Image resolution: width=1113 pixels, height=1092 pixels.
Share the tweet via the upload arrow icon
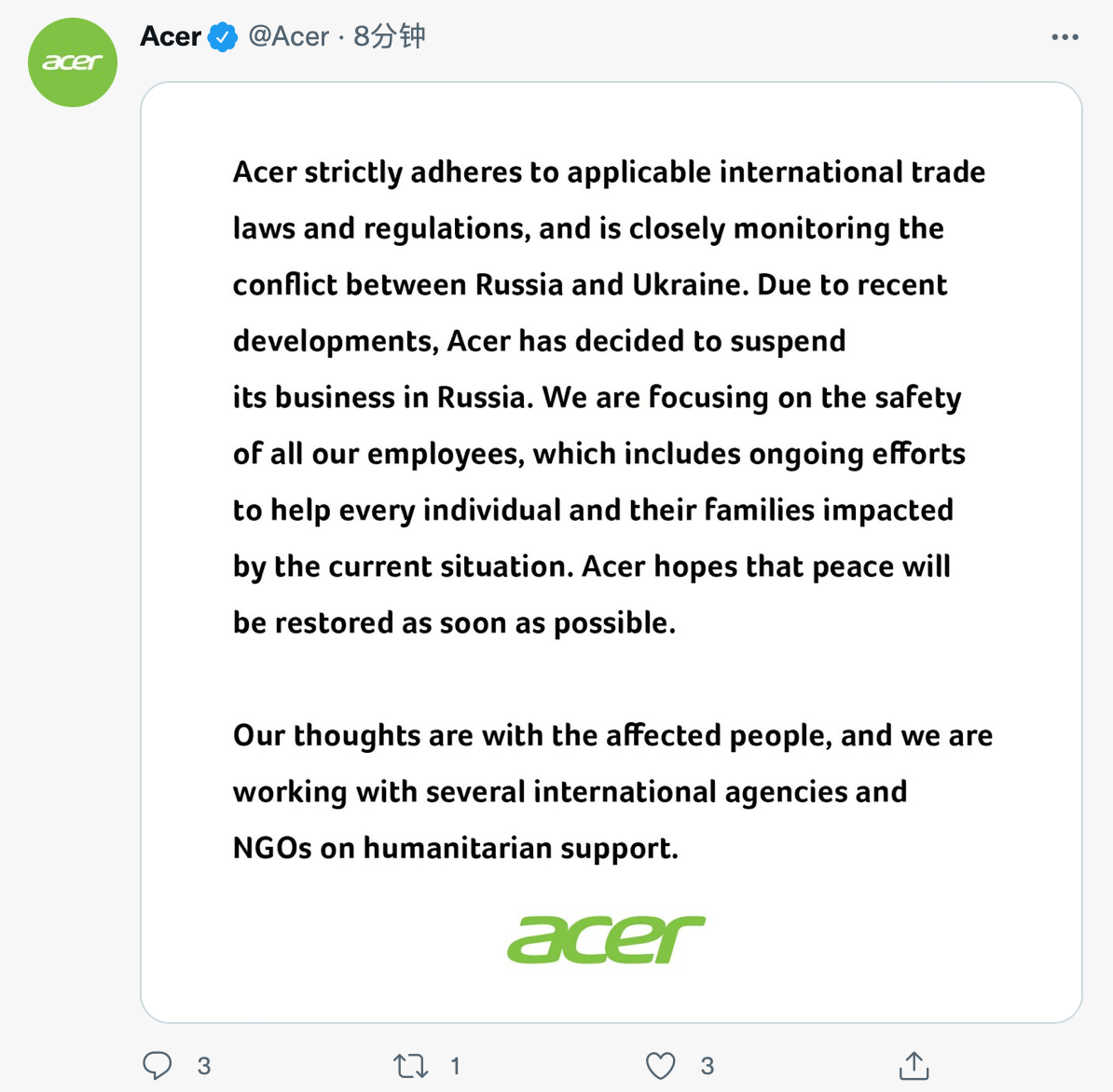pyautogui.click(x=914, y=1065)
